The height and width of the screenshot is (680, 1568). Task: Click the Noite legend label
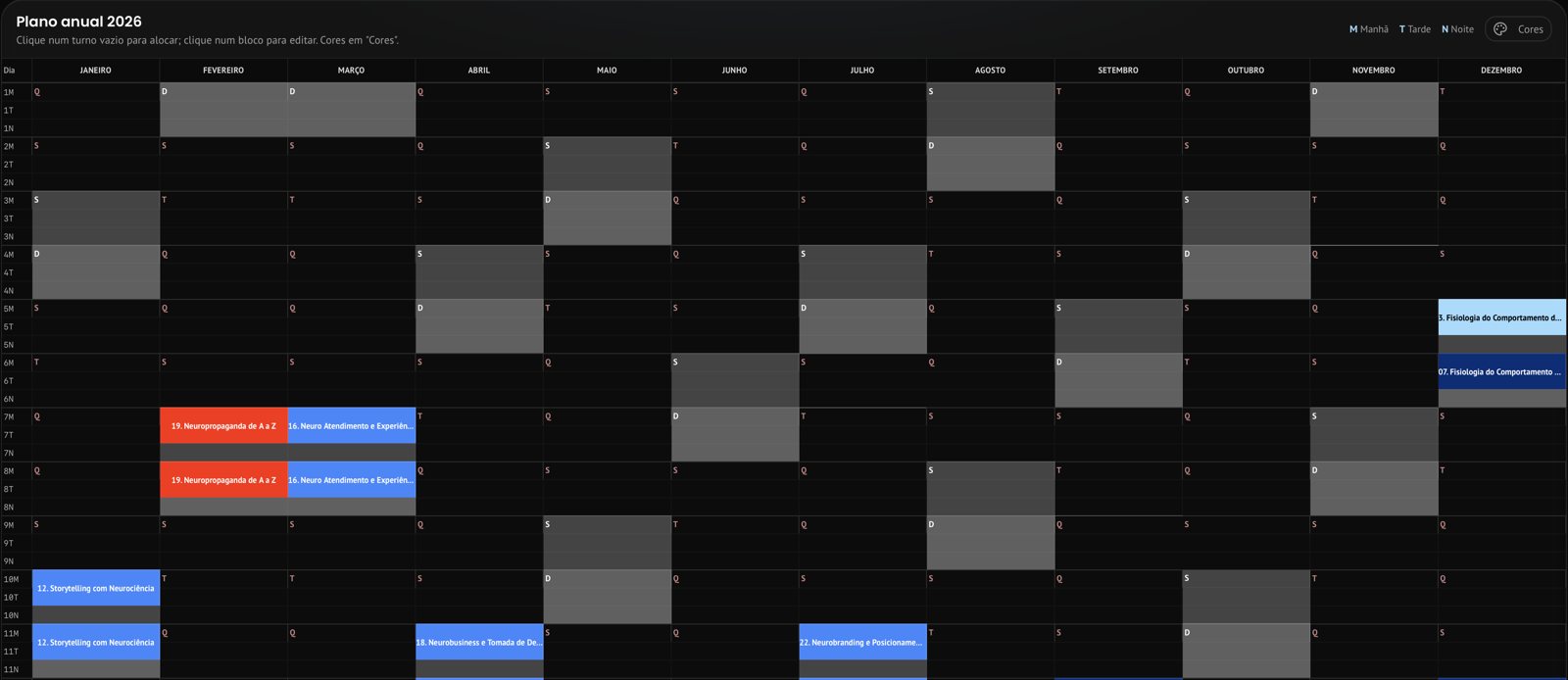point(1457,29)
